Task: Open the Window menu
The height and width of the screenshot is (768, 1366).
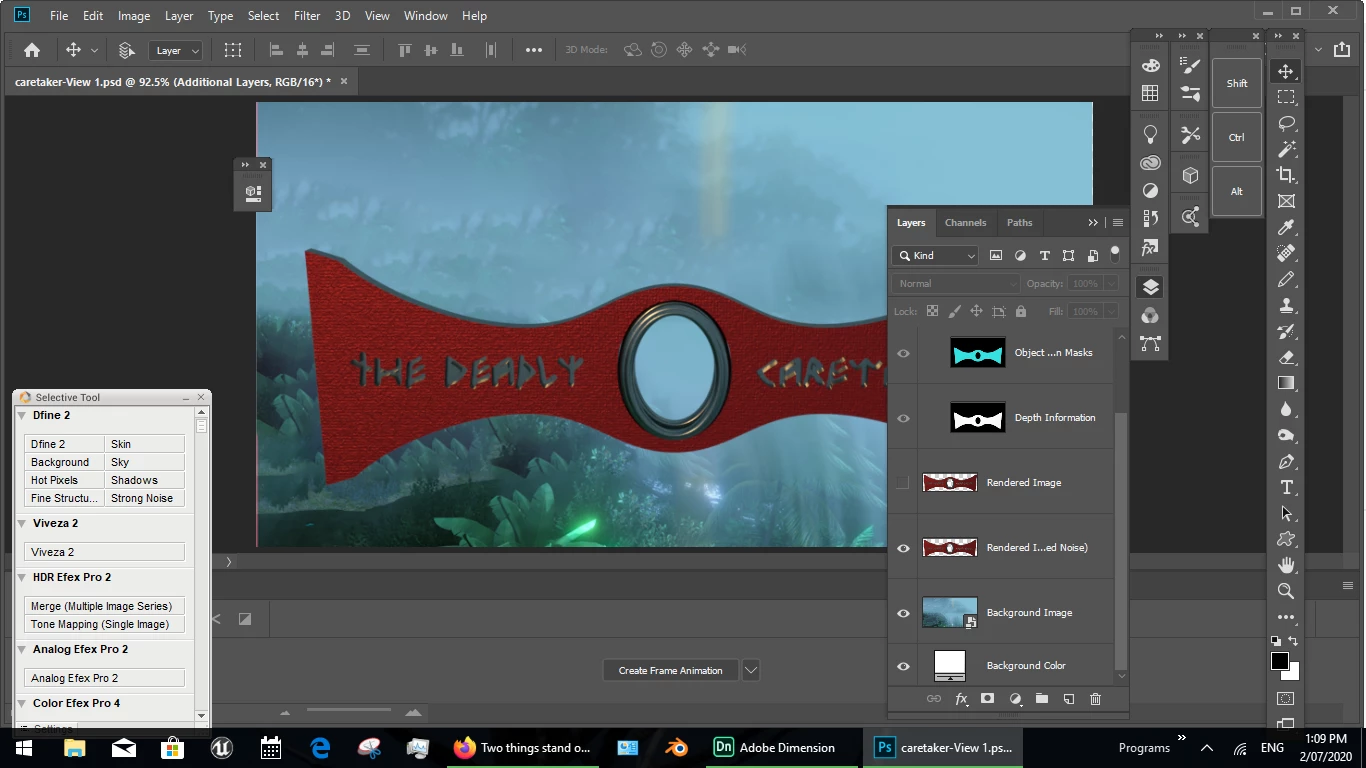Action: point(426,15)
